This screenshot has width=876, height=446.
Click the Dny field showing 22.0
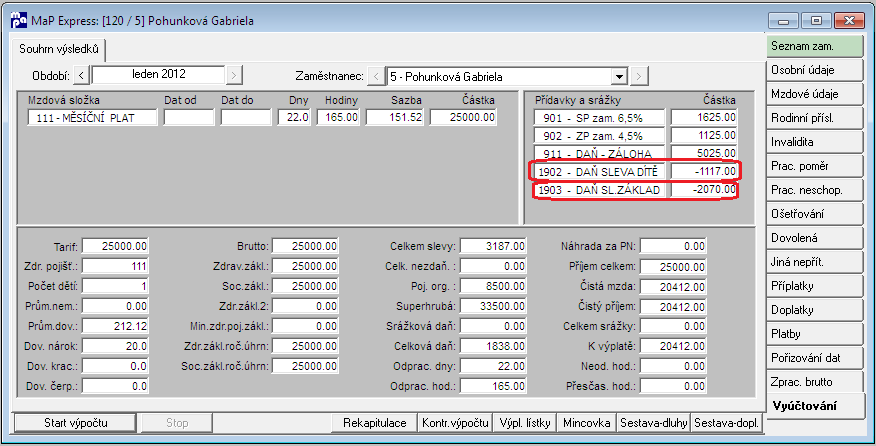tap(294, 117)
